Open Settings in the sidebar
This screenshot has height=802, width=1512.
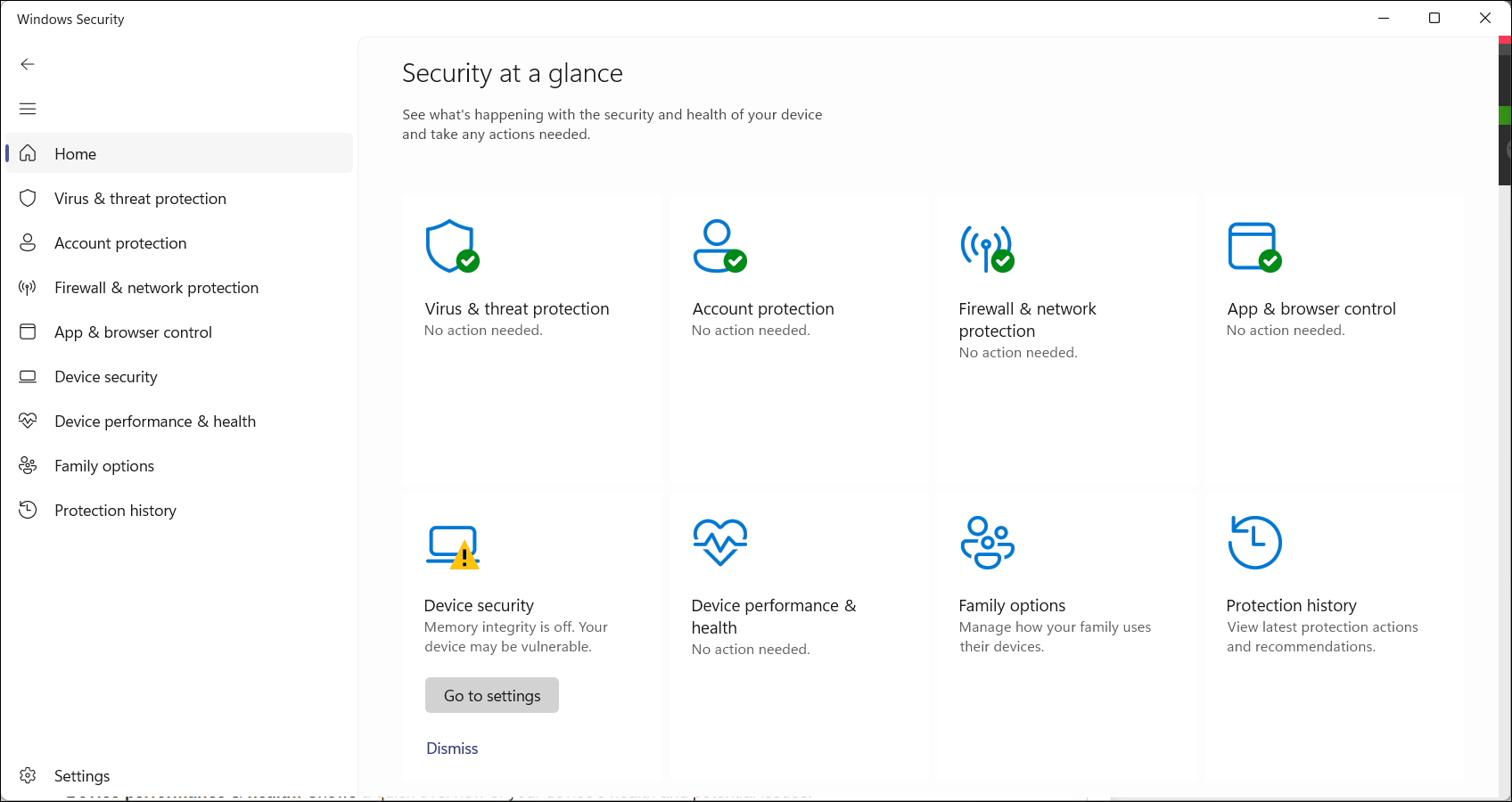[81, 776]
